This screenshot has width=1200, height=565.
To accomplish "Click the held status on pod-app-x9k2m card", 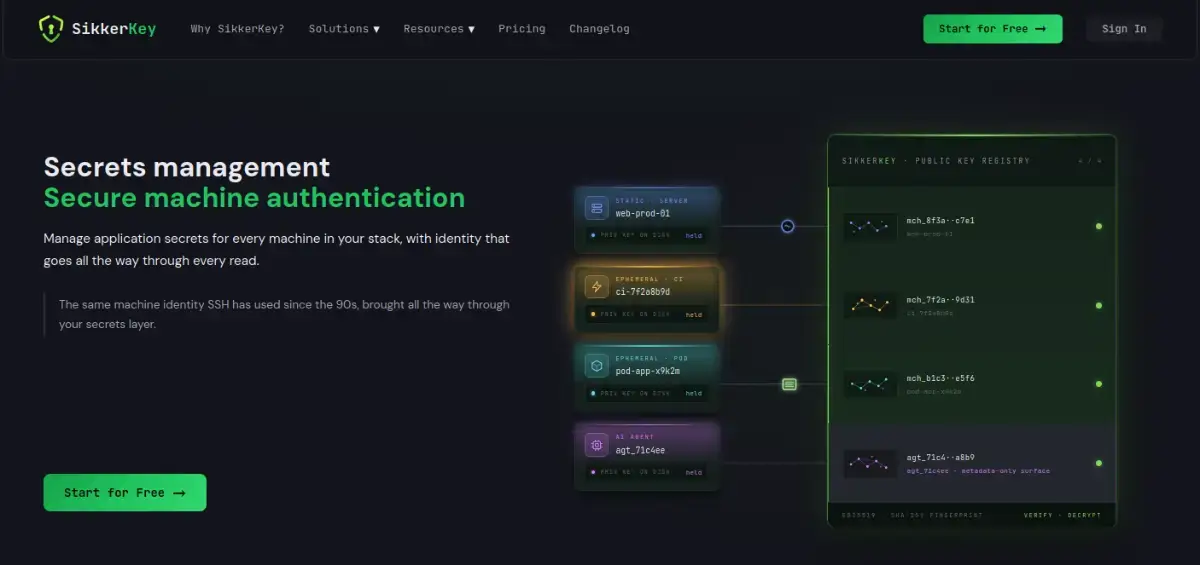I will [x=693, y=393].
